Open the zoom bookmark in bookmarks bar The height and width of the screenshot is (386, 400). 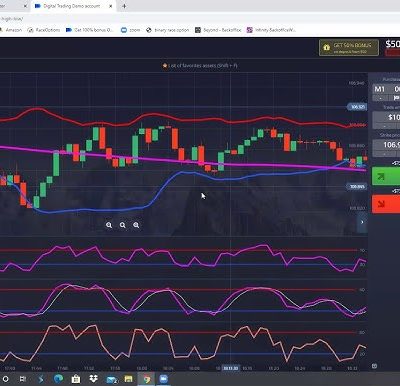[x=131, y=30]
